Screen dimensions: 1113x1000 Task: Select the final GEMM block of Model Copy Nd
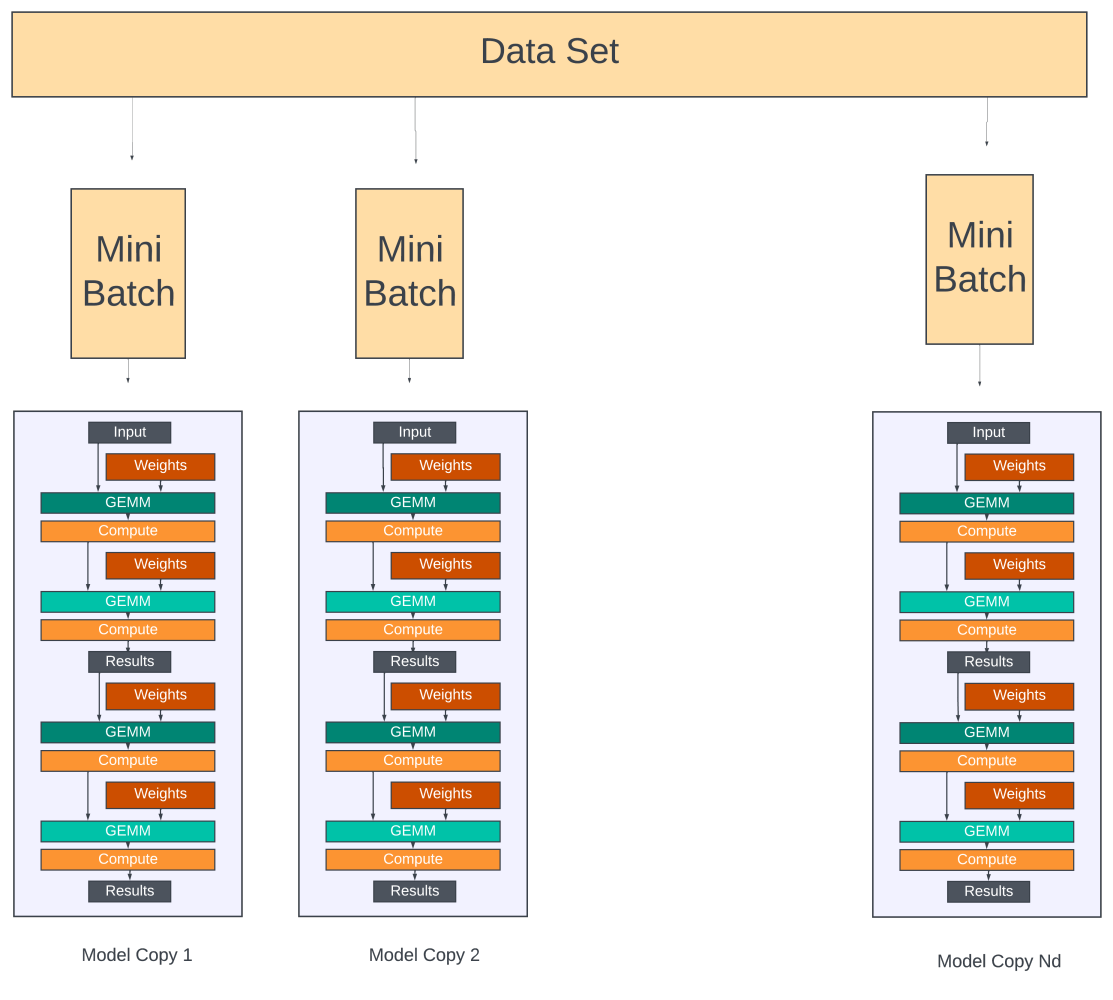(x=986, y=831)
